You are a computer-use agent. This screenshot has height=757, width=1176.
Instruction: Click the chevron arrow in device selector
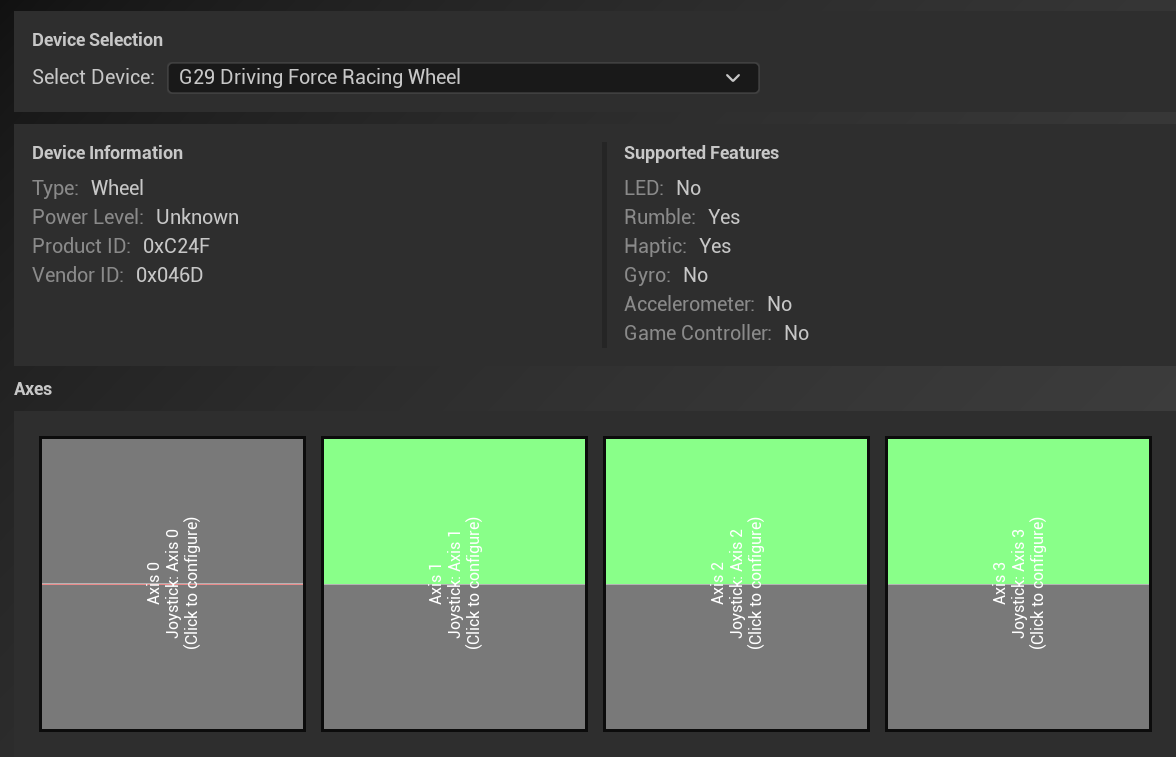click(733, 78)
